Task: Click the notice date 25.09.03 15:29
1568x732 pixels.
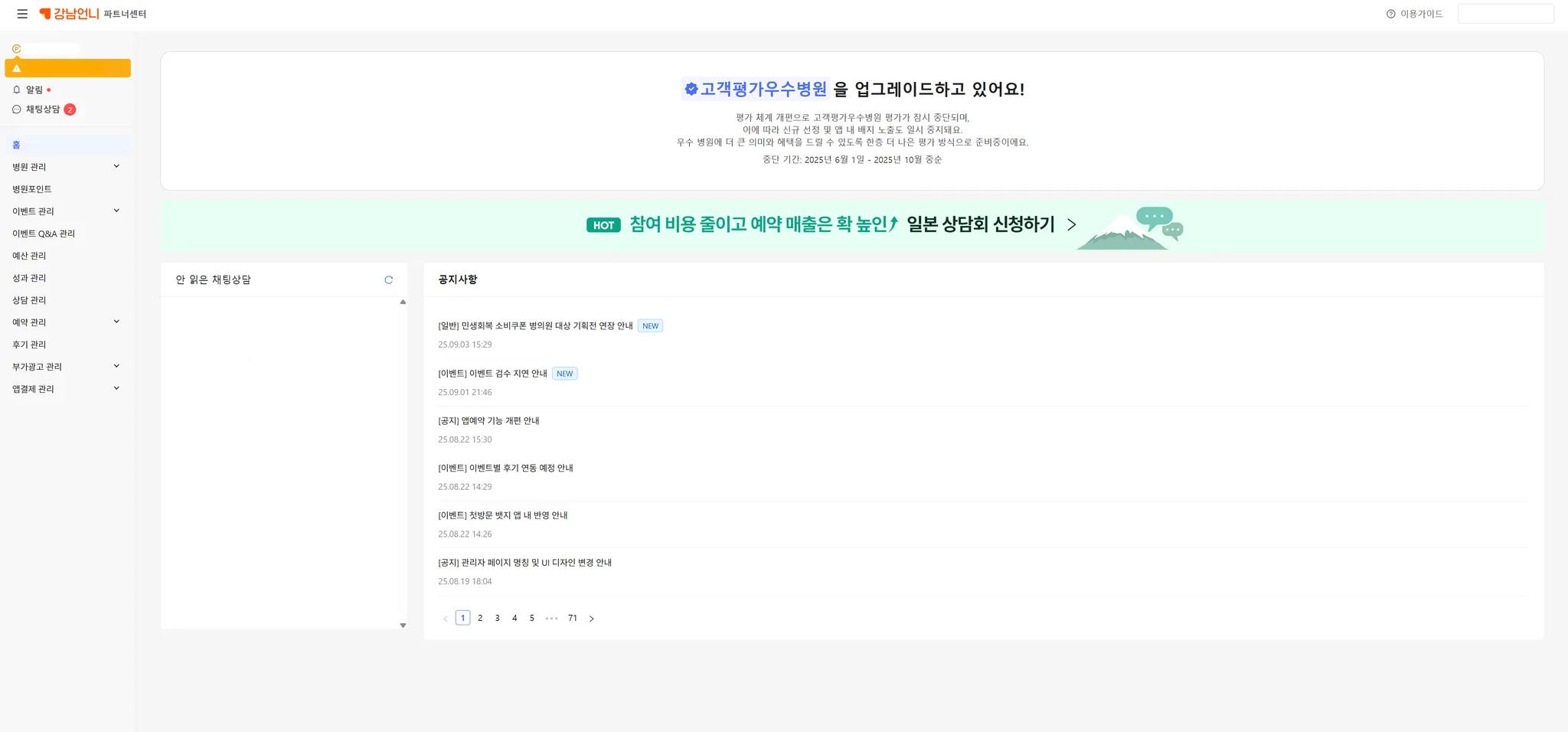Action: point(465,345)
